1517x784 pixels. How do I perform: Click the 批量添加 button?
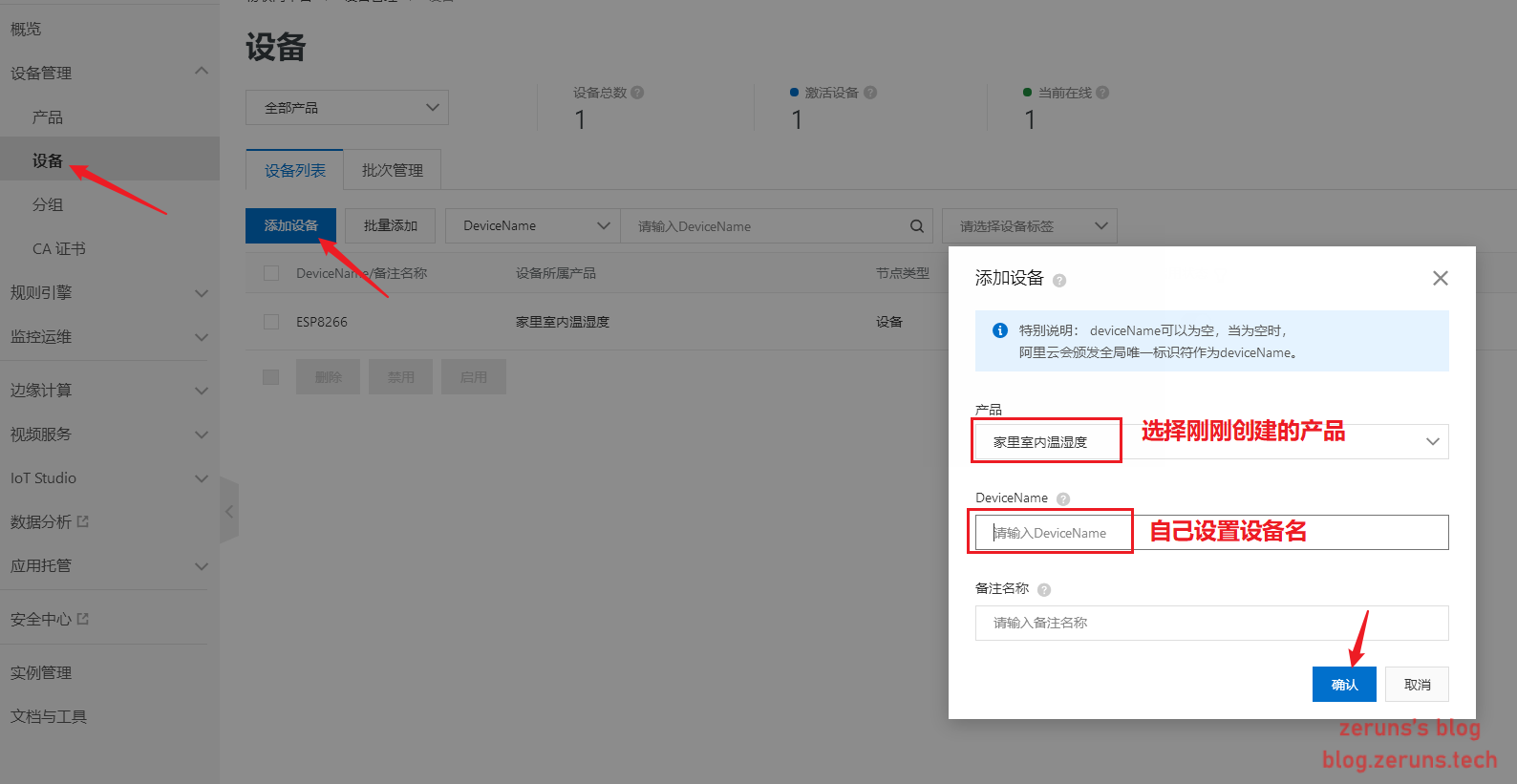point(390,225)
